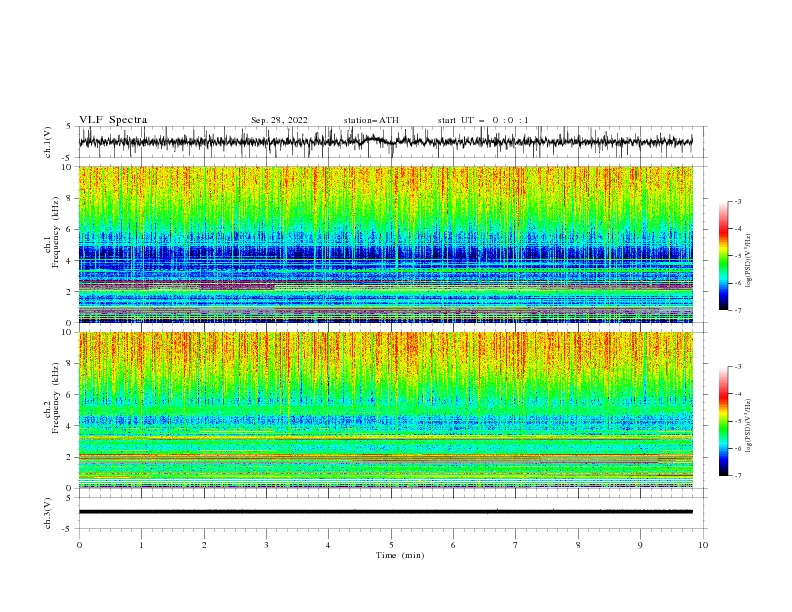
Task: Click the ch.3 black waveform trace
Action: [x=385, y=512]
